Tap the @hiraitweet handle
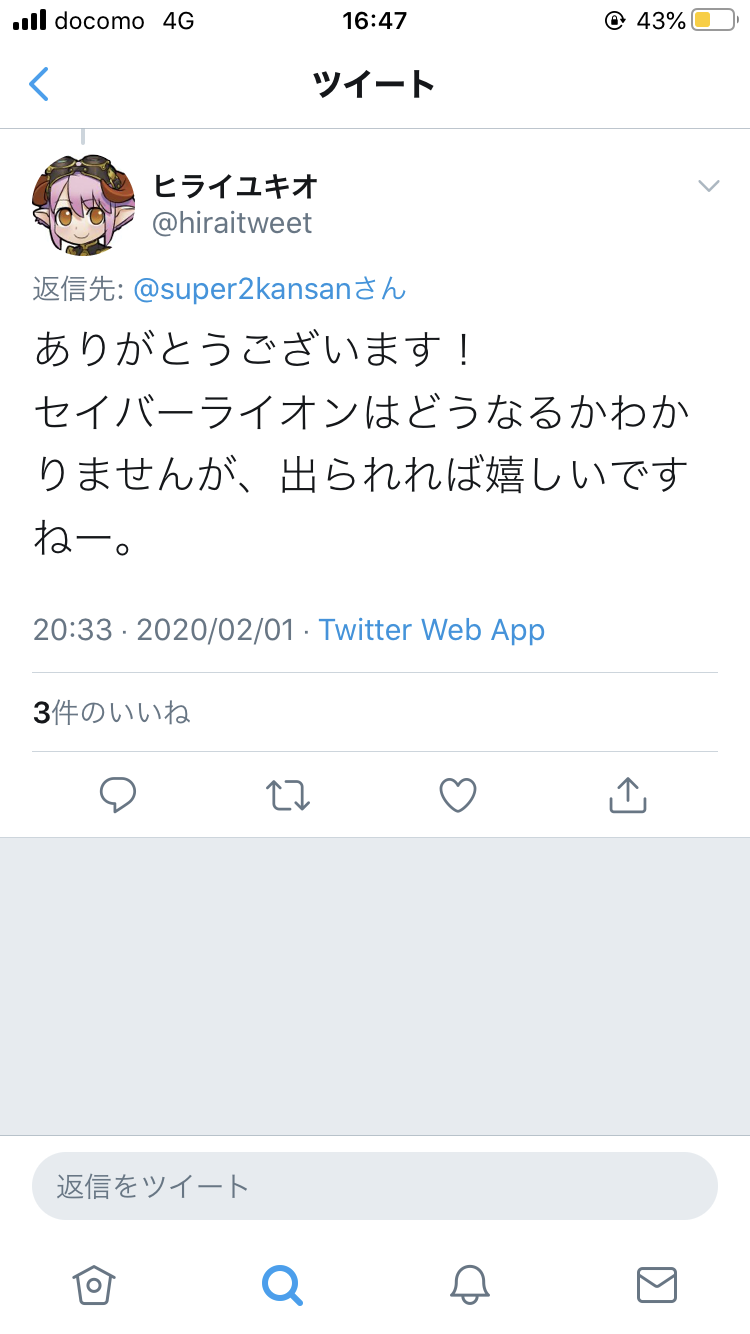The image size is (750, 1334). coord(232,223)
